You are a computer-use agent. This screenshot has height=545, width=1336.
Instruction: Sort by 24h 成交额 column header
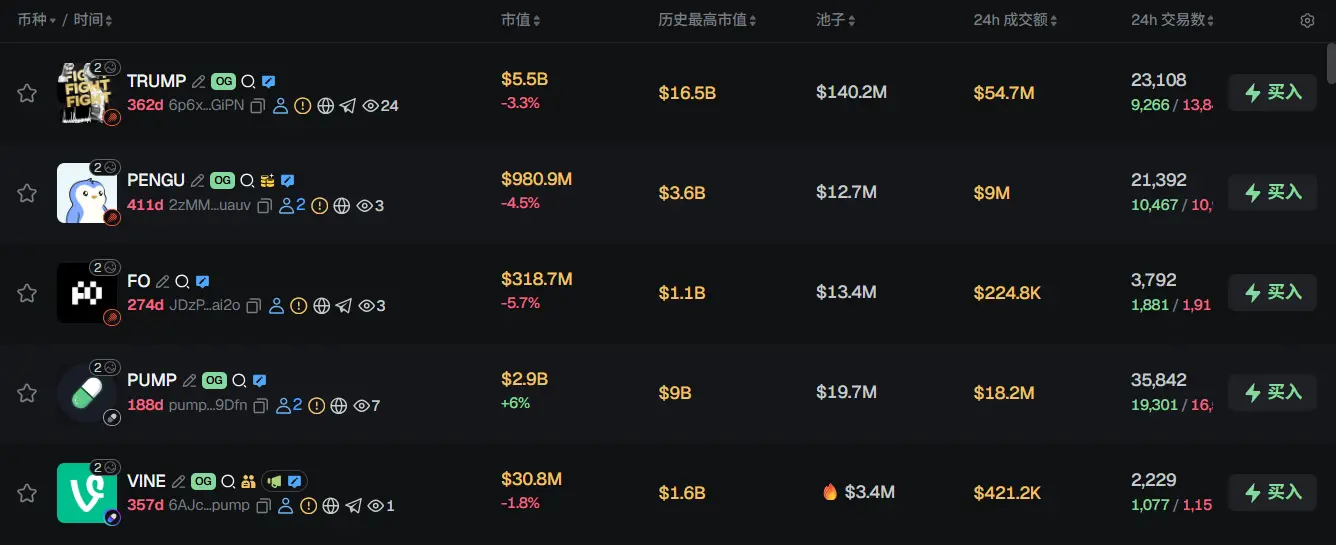coord(1015,20)
